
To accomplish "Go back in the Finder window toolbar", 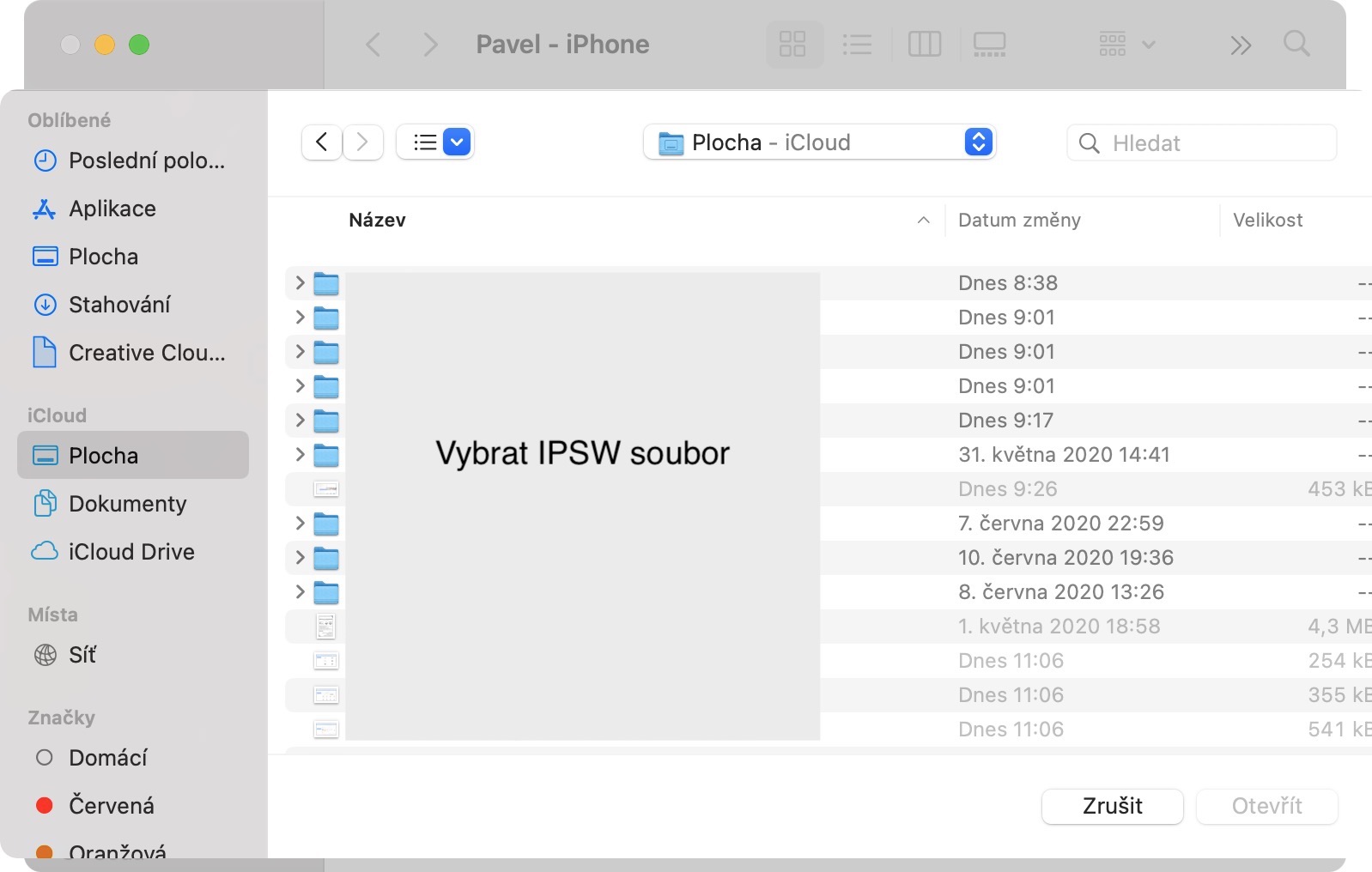I will [x=373, y=45].
